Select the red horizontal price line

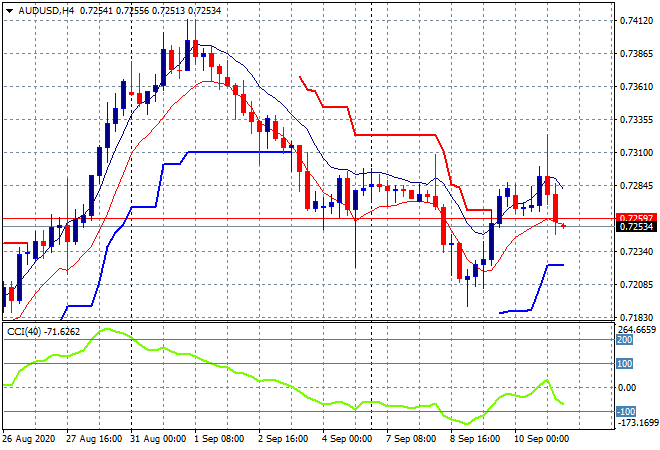pyautogui.click(x=300, y=218)
